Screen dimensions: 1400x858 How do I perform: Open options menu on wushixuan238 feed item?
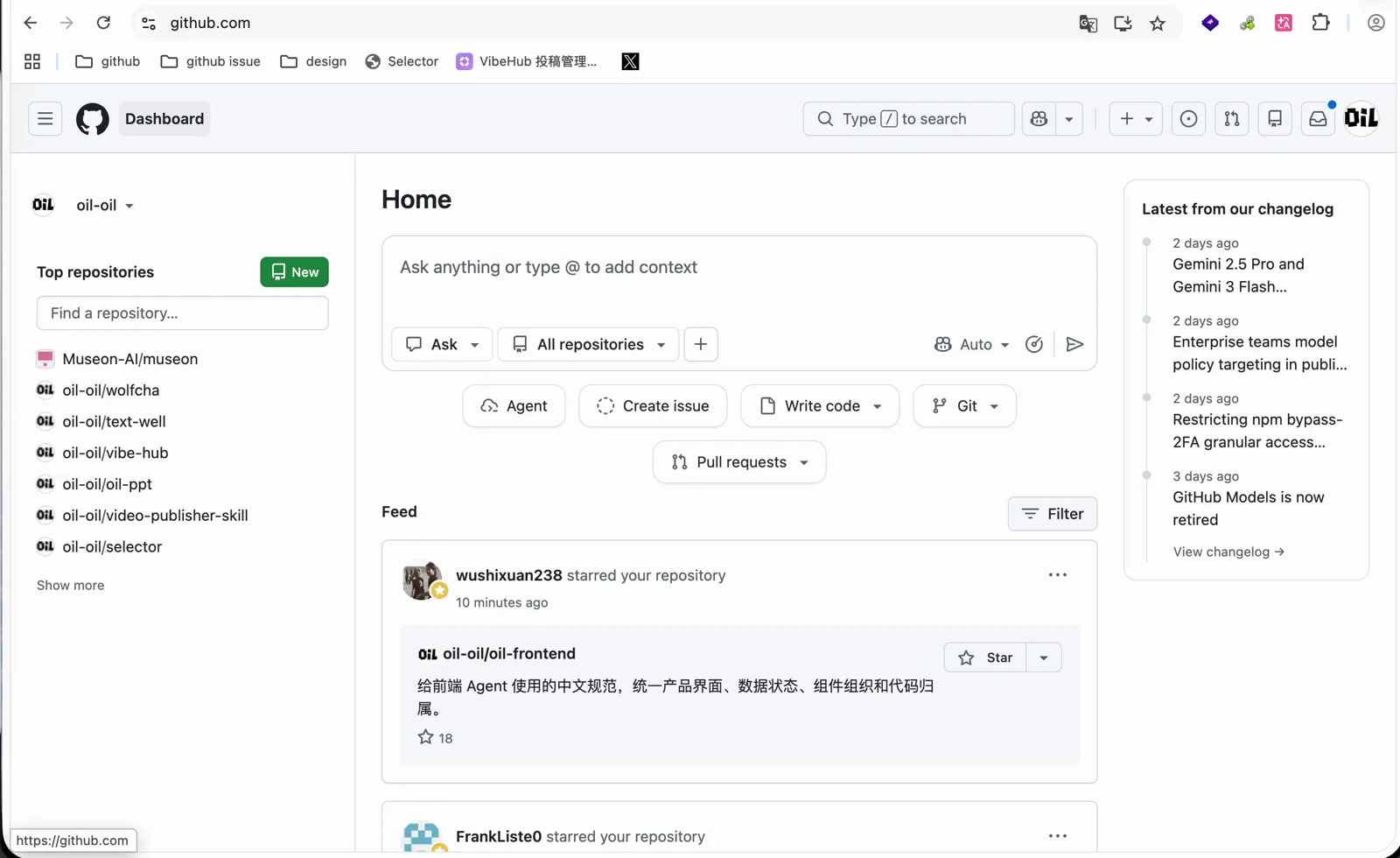coord(1058,575)
